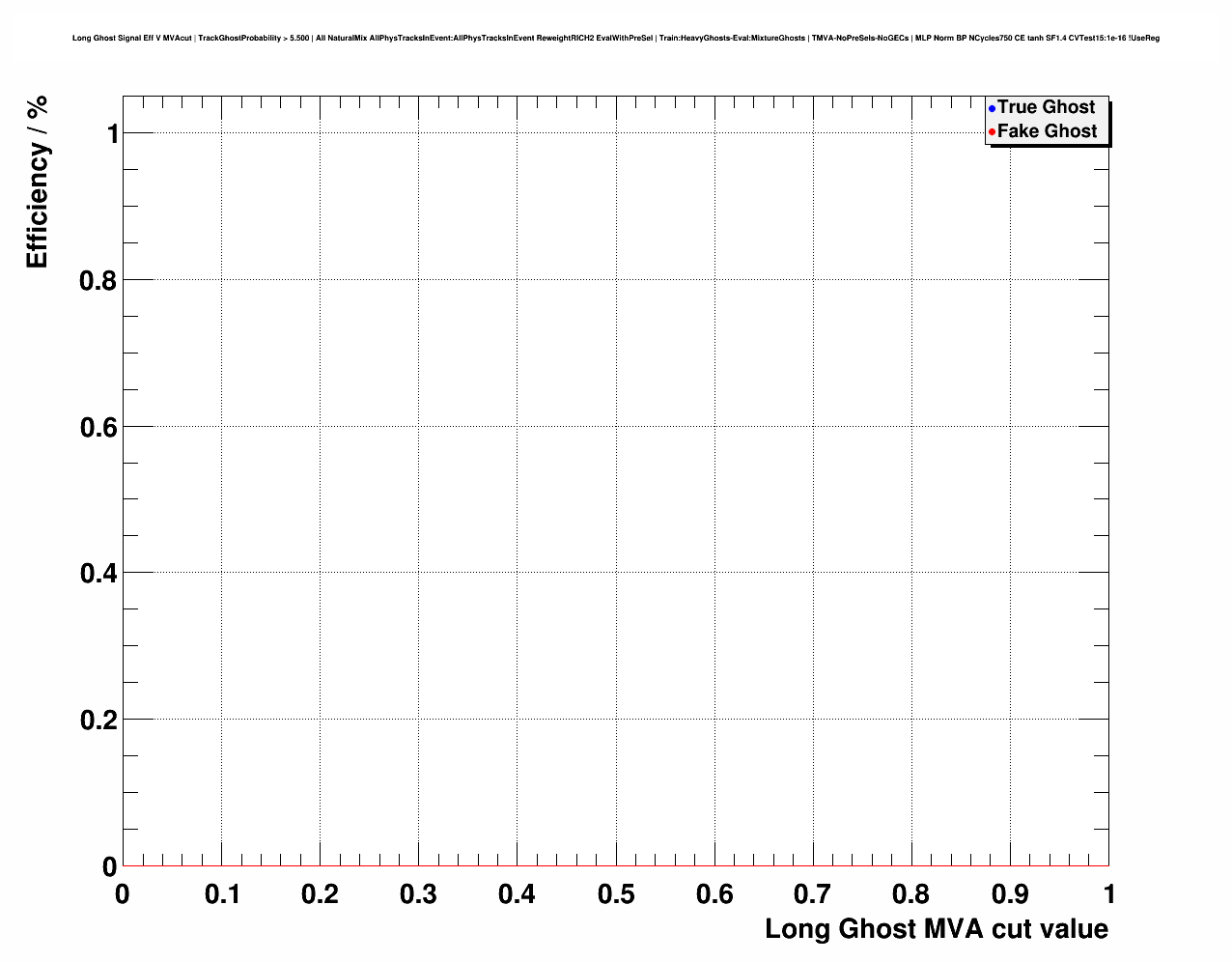
Task: Click the plot title text at top
Action: 616,39
